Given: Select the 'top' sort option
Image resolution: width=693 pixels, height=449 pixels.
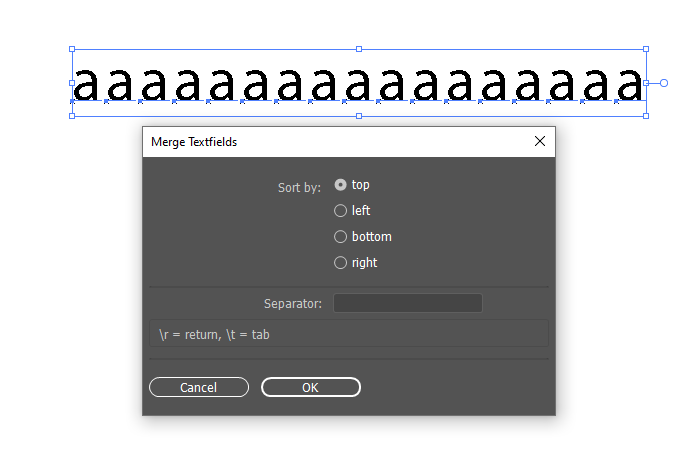Looking at the screenshot, I should (341, 185).
